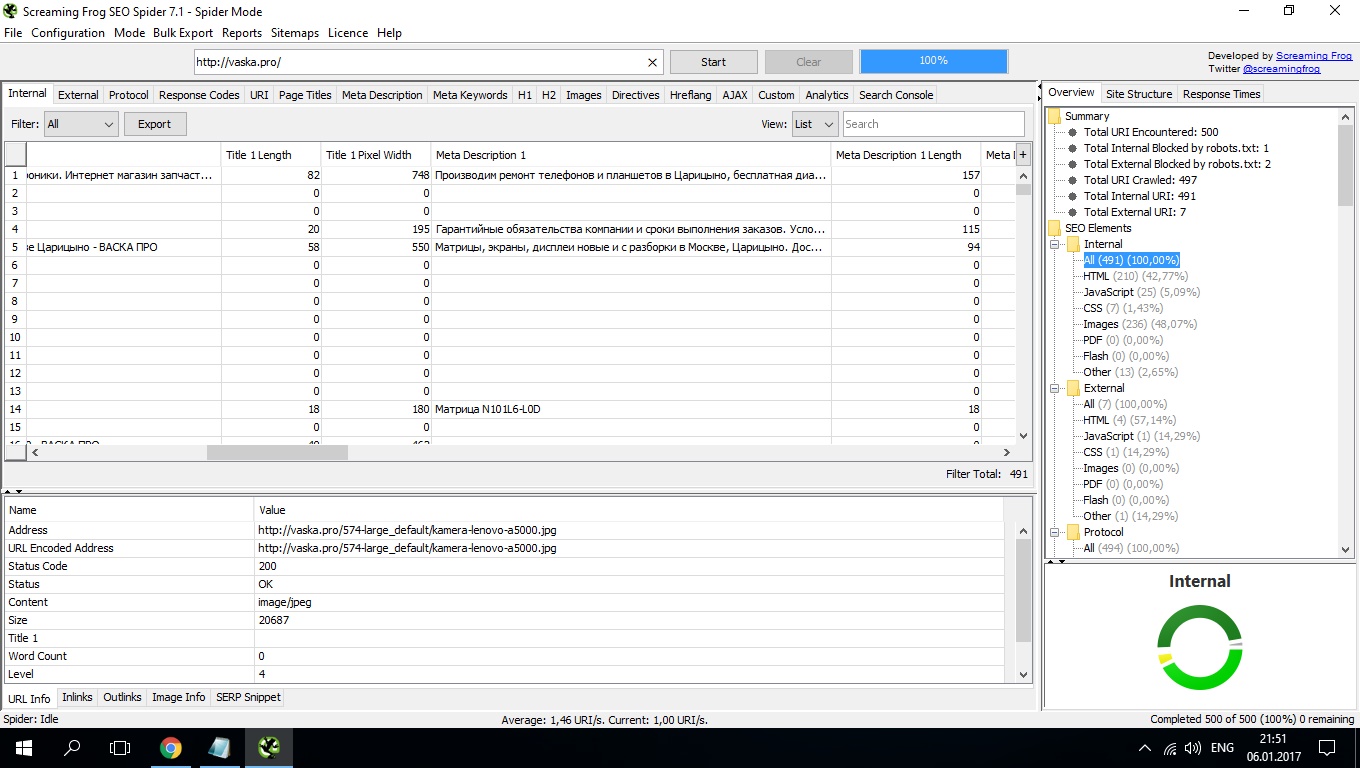Switch to the Meta Description tab
This screenshot has height=768, width=1360.
pyautogui.click(x=382, y=95)
